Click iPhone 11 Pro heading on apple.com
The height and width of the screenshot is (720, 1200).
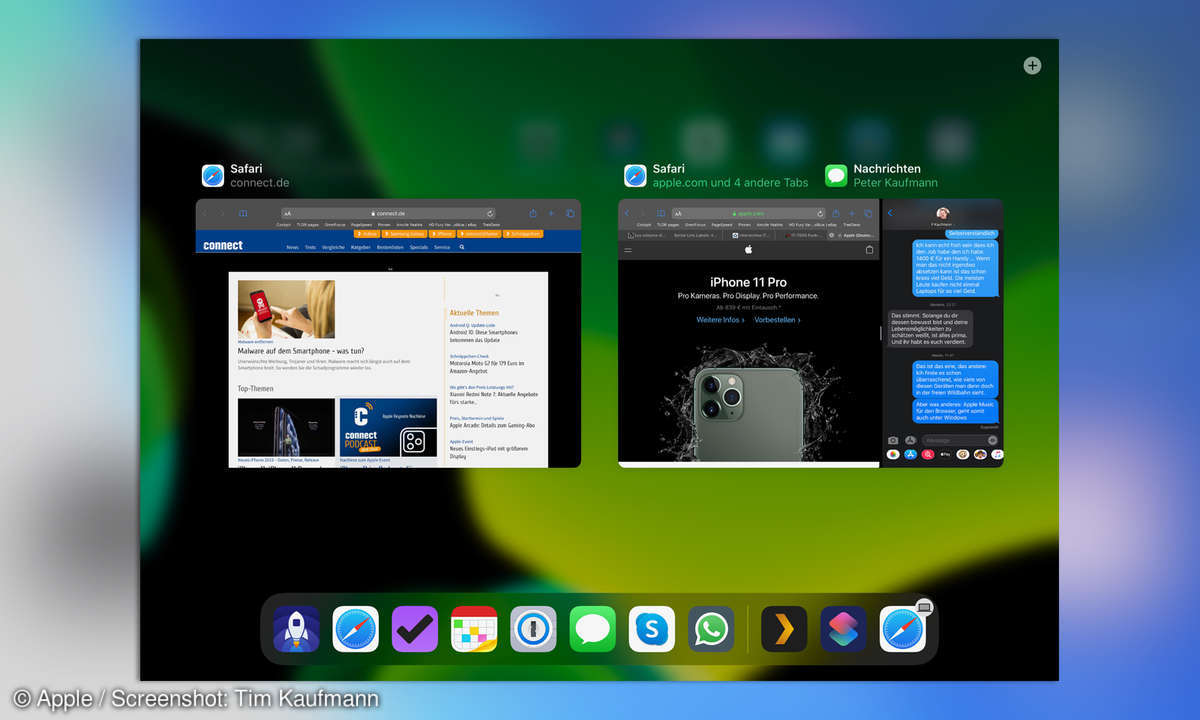click(x=748, y=282)
